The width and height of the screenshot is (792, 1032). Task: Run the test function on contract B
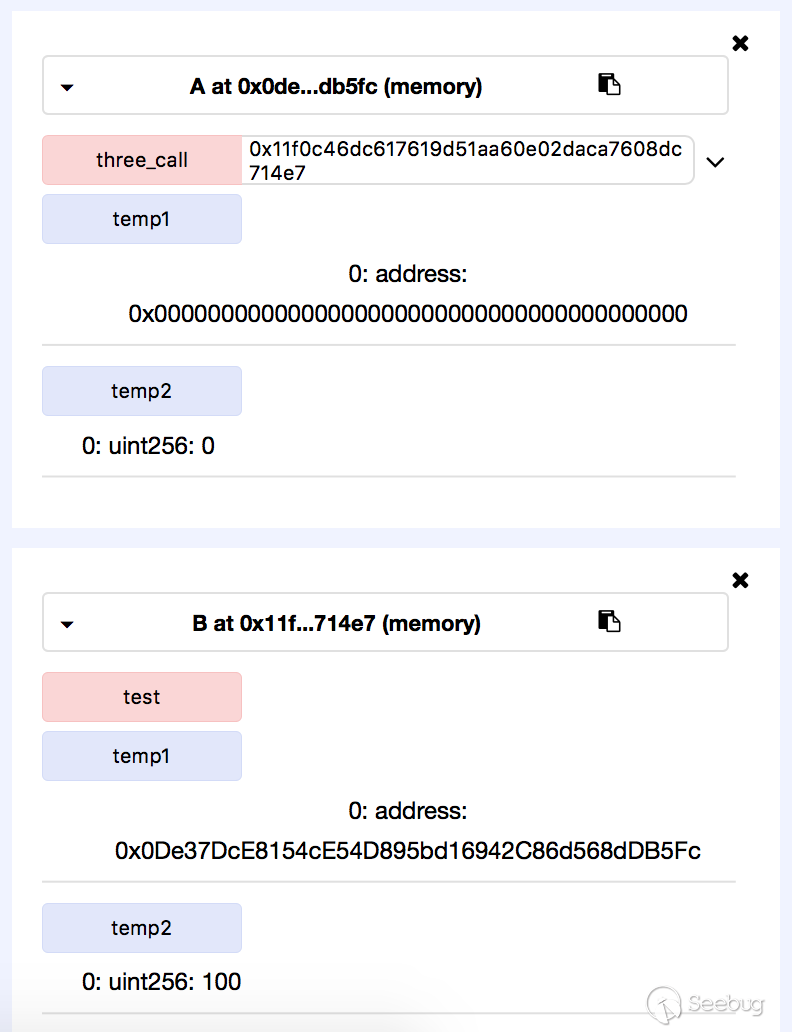142,697
